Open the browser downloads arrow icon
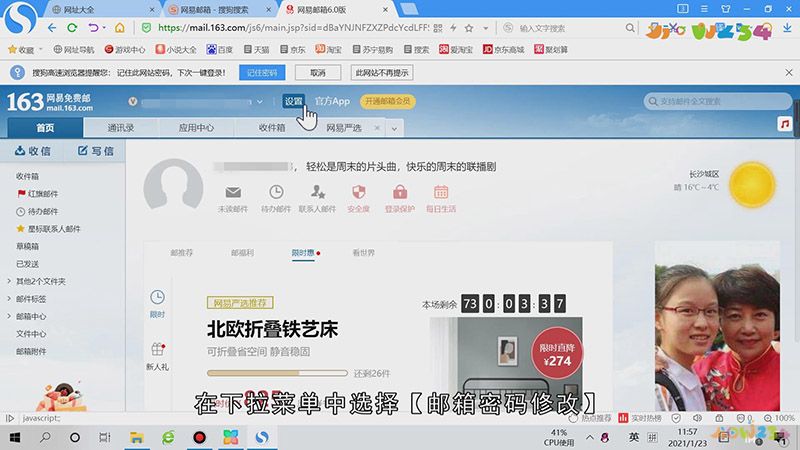The image size is (800, 450). click(x=787, y=29)
